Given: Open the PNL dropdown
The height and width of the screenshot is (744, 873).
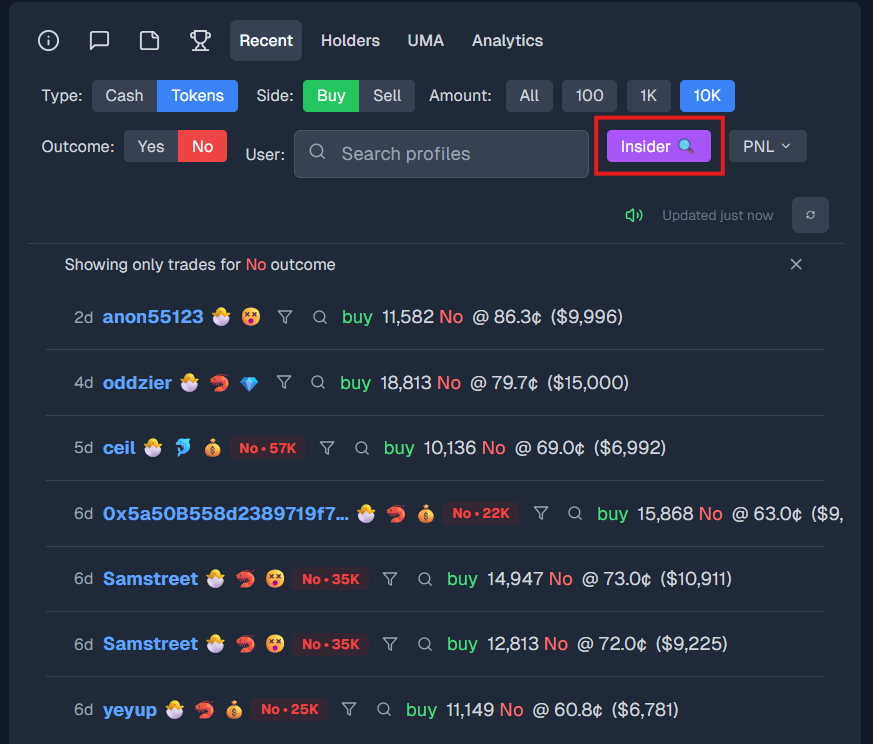Looking at the screenshot, I should coord(767,146).
